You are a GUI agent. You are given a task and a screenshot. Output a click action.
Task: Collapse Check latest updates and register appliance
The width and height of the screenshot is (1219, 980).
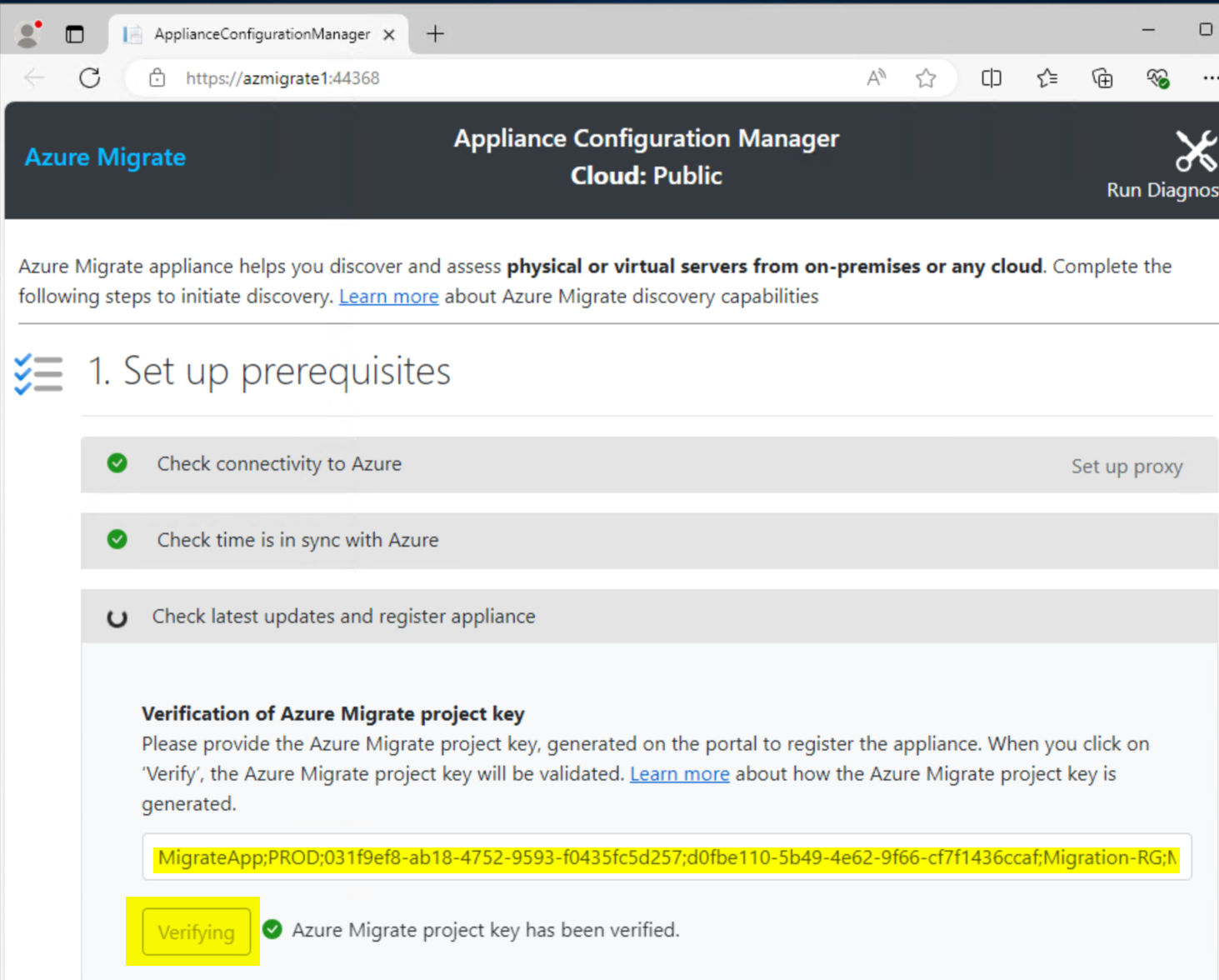650,617
